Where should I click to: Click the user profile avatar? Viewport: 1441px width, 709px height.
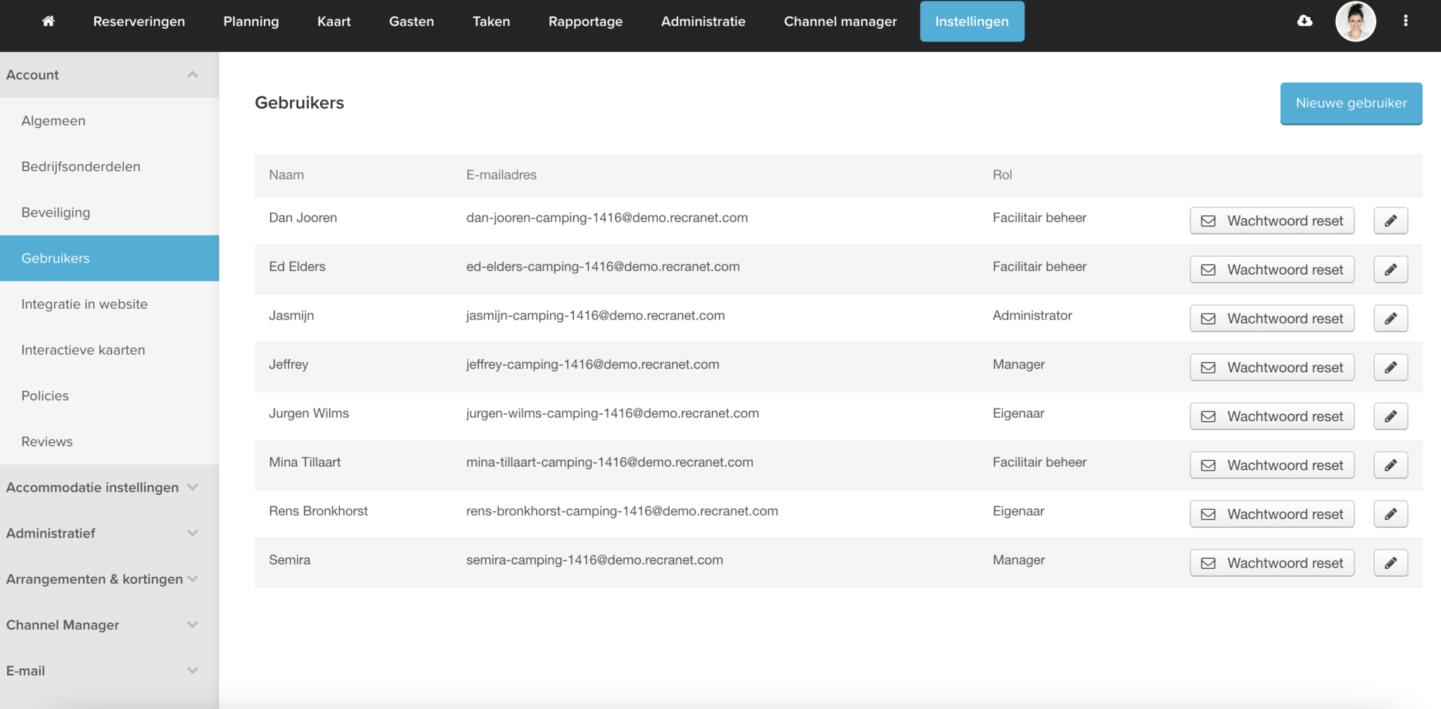point(1355,21)
